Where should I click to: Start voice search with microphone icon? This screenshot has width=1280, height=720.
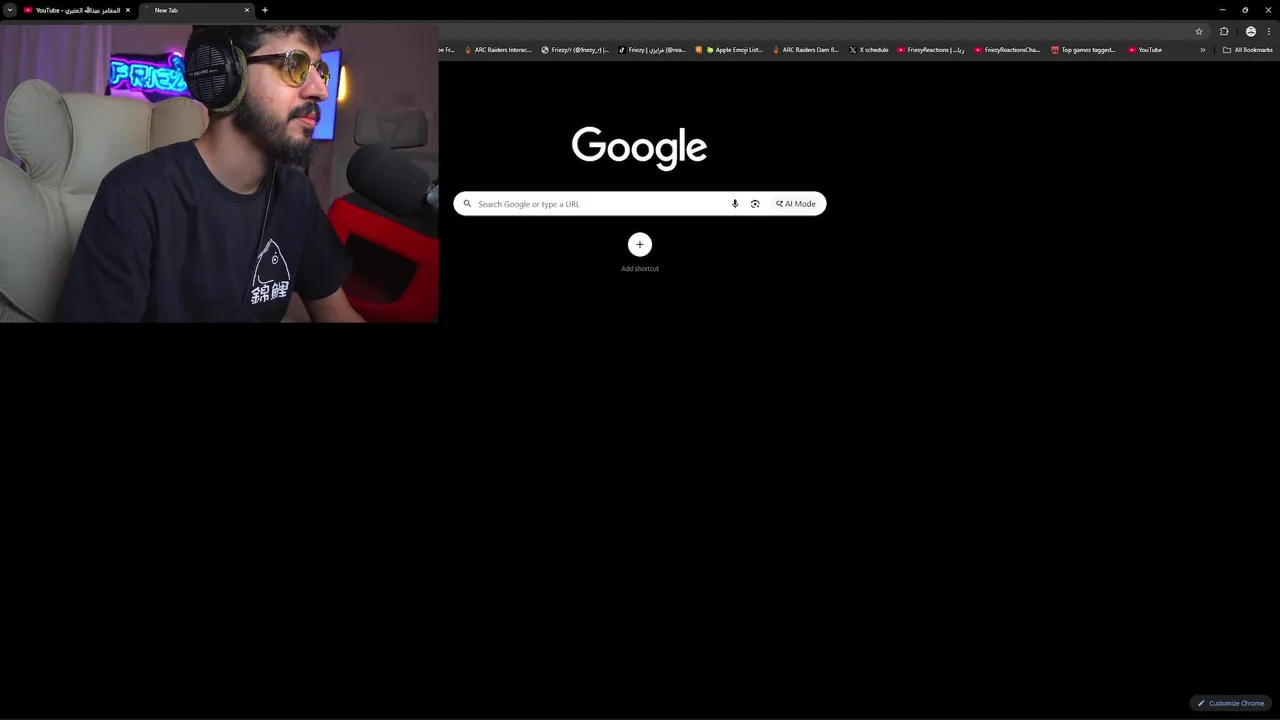pyautogui.click(x=735, y=204)
